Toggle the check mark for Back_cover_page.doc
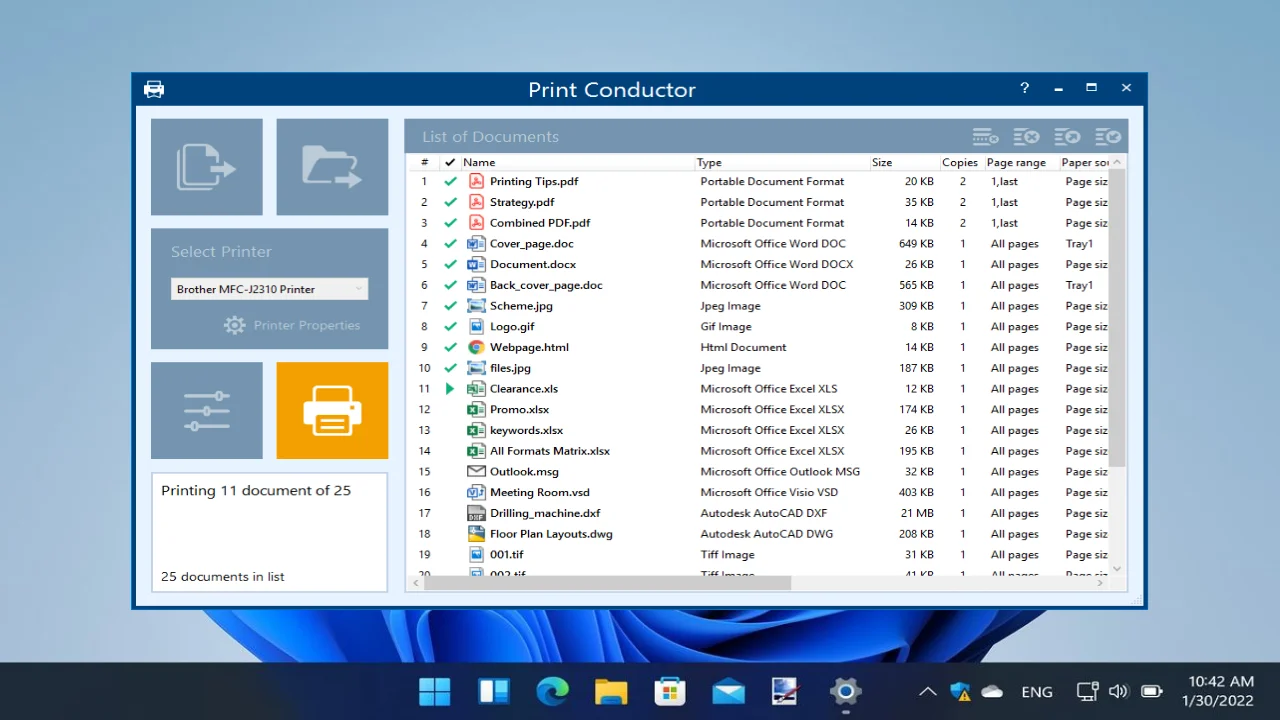The width and height of the screenshot is (1280, 720). (x=450, y=285)
